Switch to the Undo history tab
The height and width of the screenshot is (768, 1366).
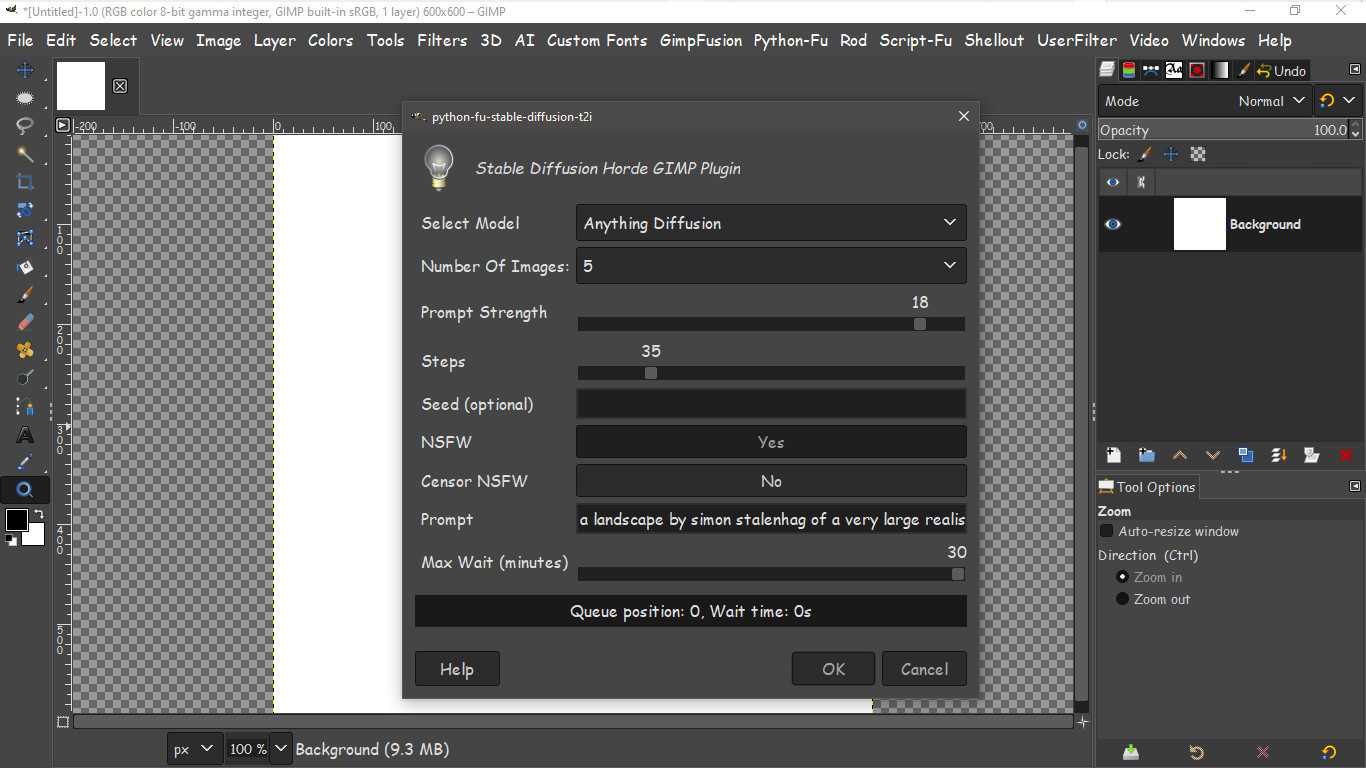1279,70
